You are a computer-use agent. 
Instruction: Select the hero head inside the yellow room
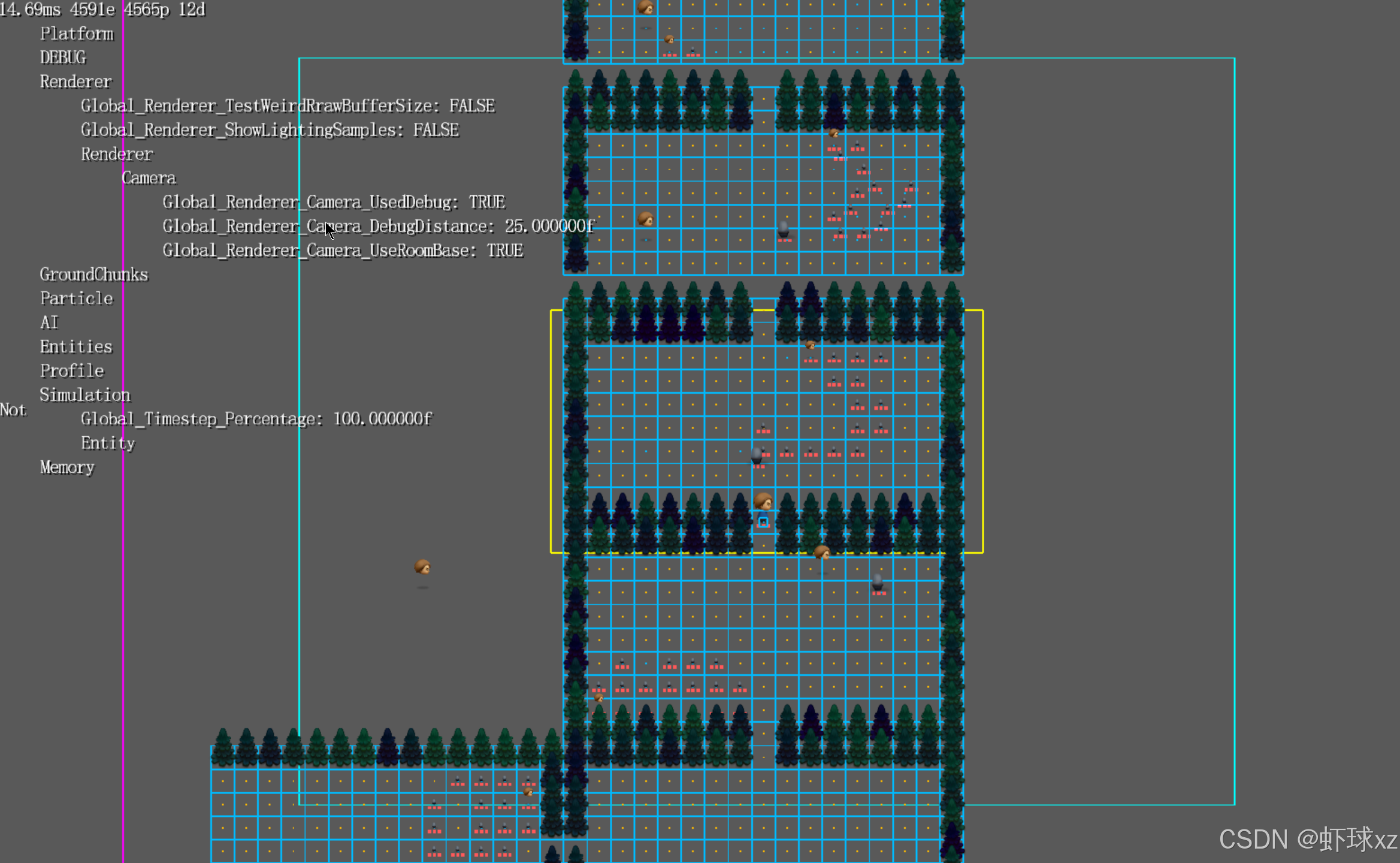tap(763, 500)
